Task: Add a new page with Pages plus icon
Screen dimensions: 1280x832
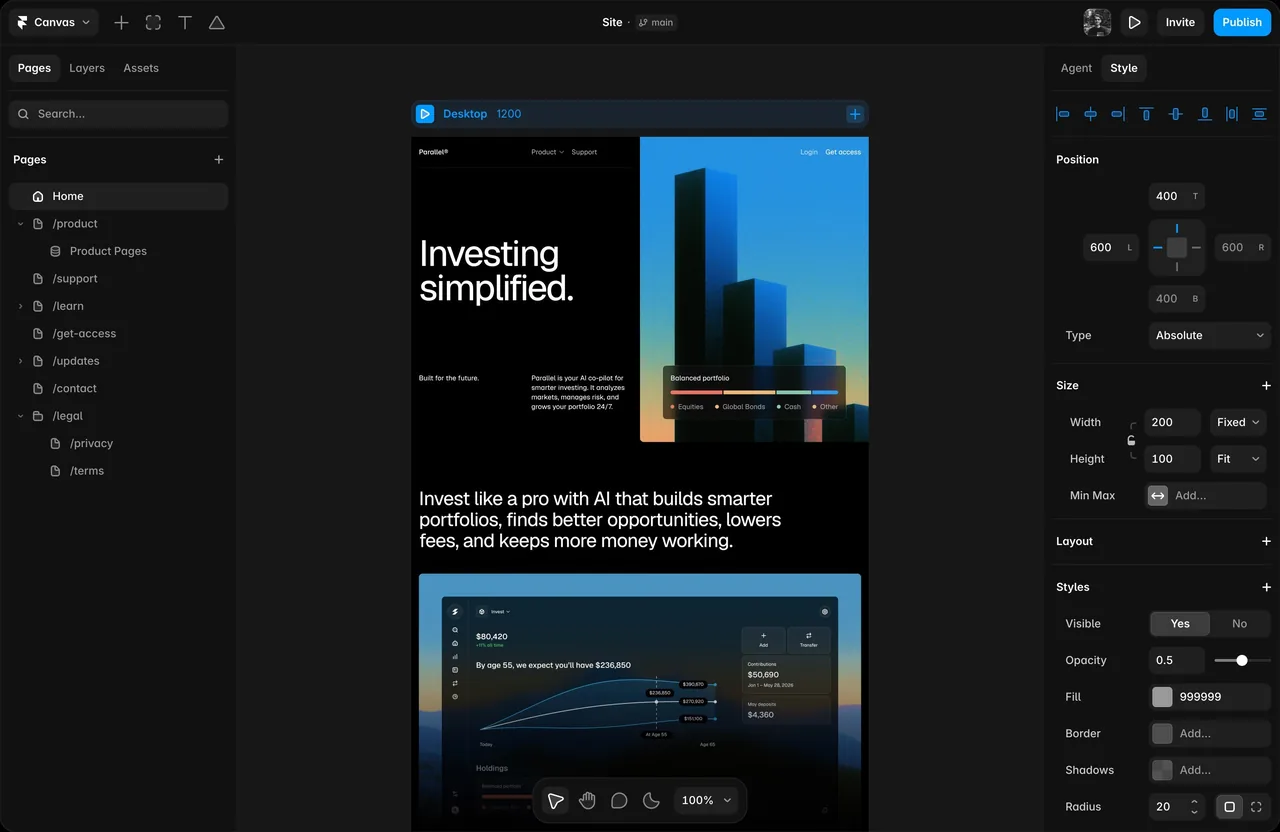Action: click(x=219, y=159)
